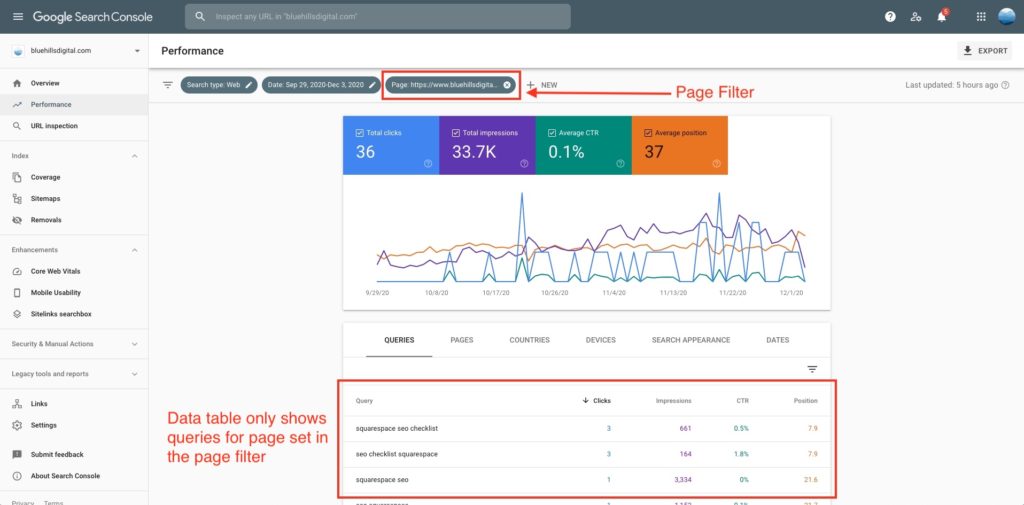
Task: Click the filter icon beside Search type chip
Action: (x=168, y=85)
